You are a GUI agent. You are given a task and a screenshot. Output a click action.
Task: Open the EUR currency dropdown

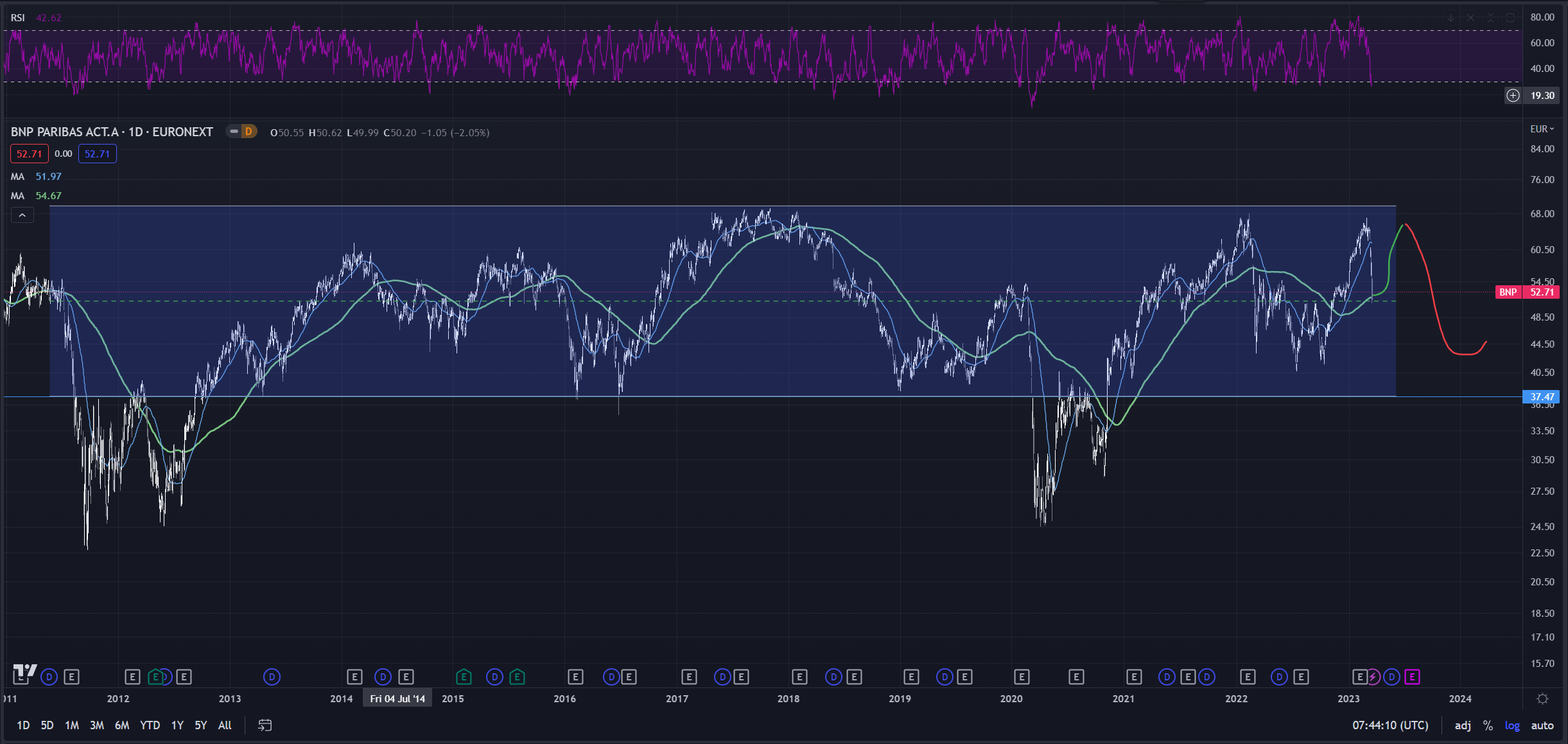click(1542, 129)
